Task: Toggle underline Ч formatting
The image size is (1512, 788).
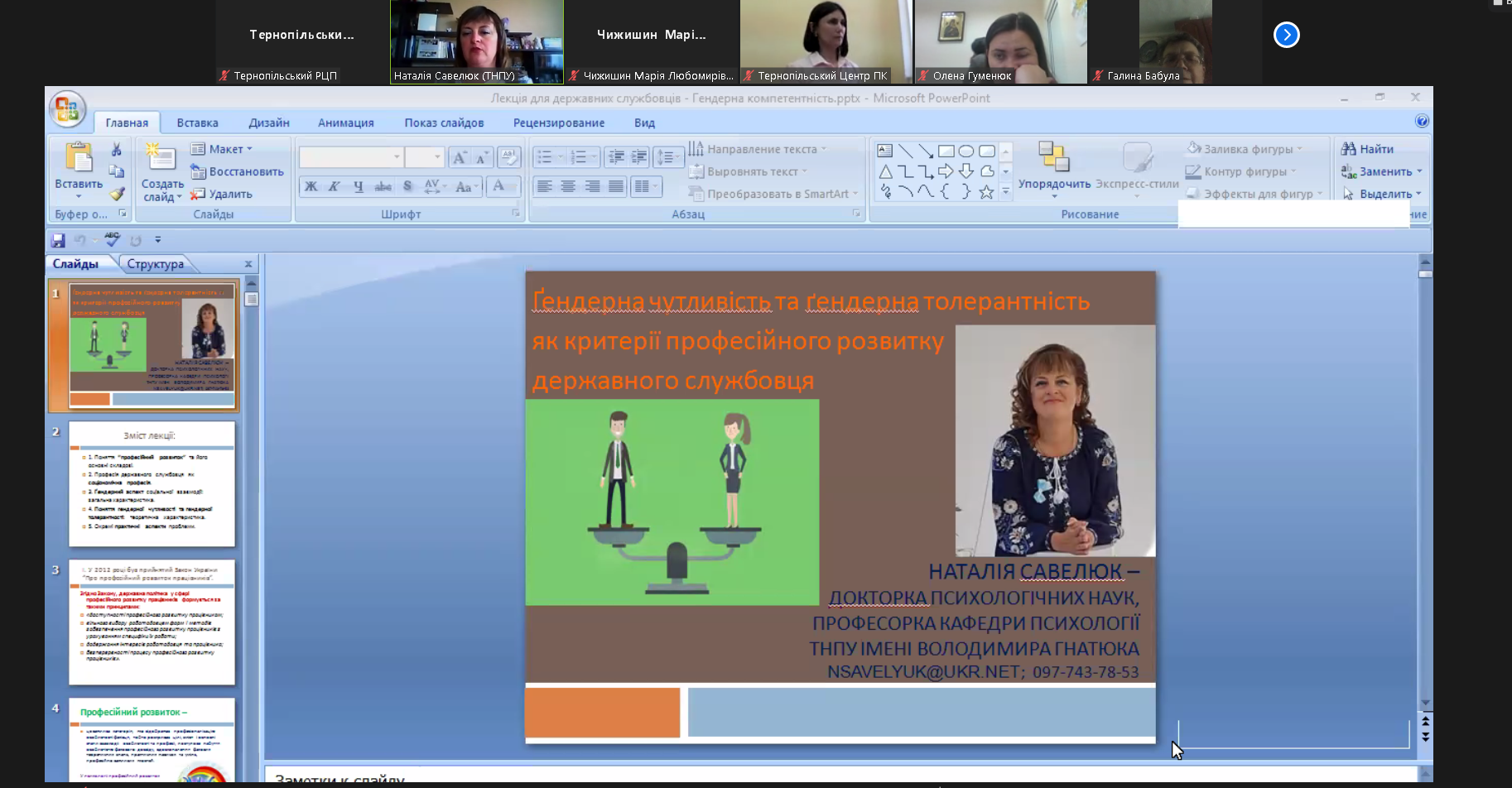Action: 359,186
